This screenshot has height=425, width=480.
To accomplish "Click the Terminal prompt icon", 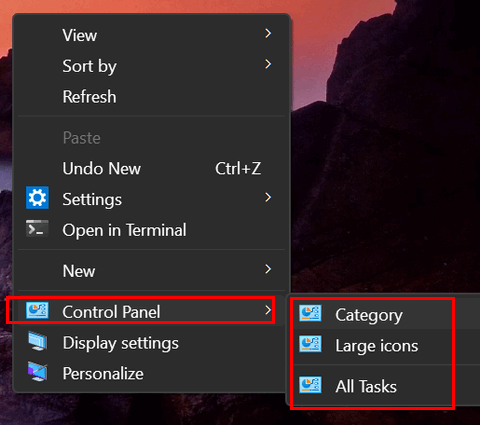I will 37,229.
